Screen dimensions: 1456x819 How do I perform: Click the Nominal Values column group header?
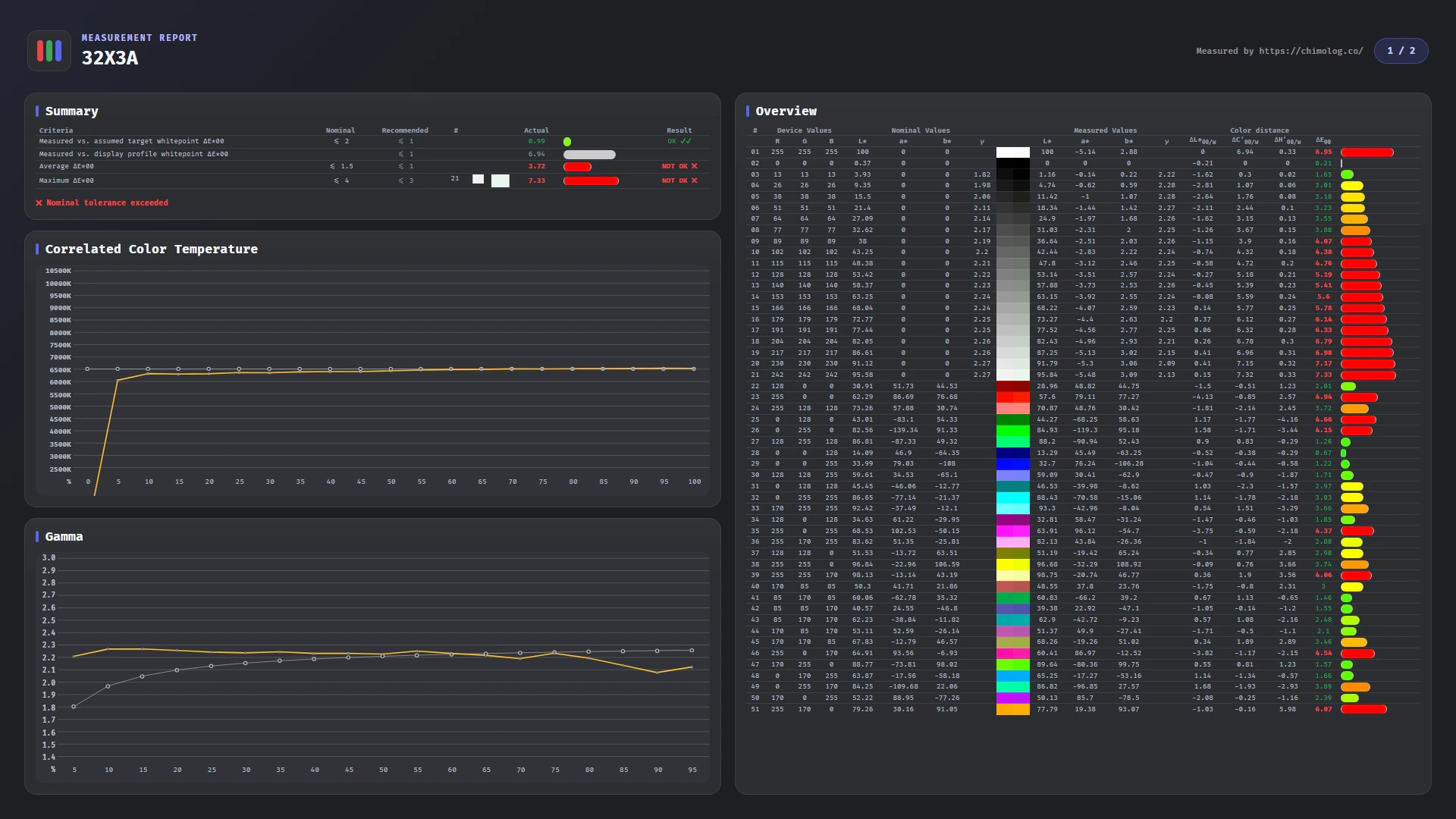(x=921, y=130)
